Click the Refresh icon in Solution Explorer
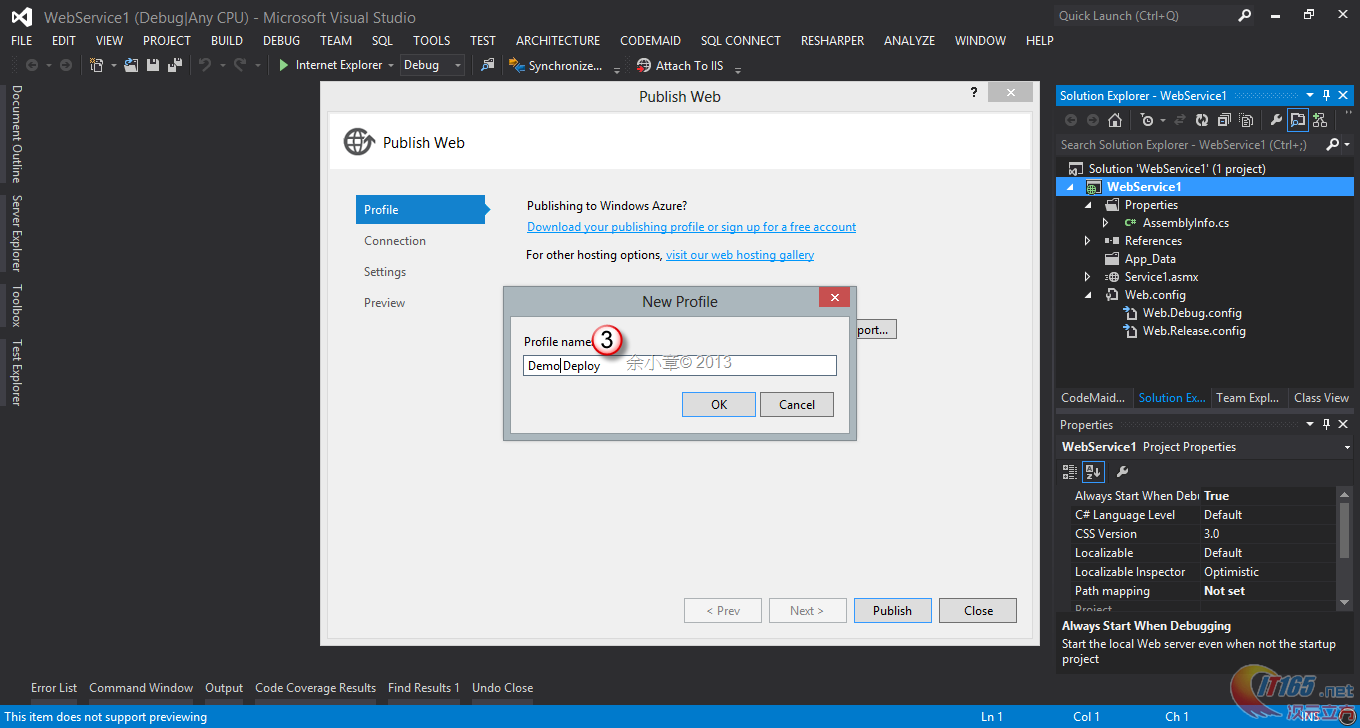1360x728 pixels. 1202,120
